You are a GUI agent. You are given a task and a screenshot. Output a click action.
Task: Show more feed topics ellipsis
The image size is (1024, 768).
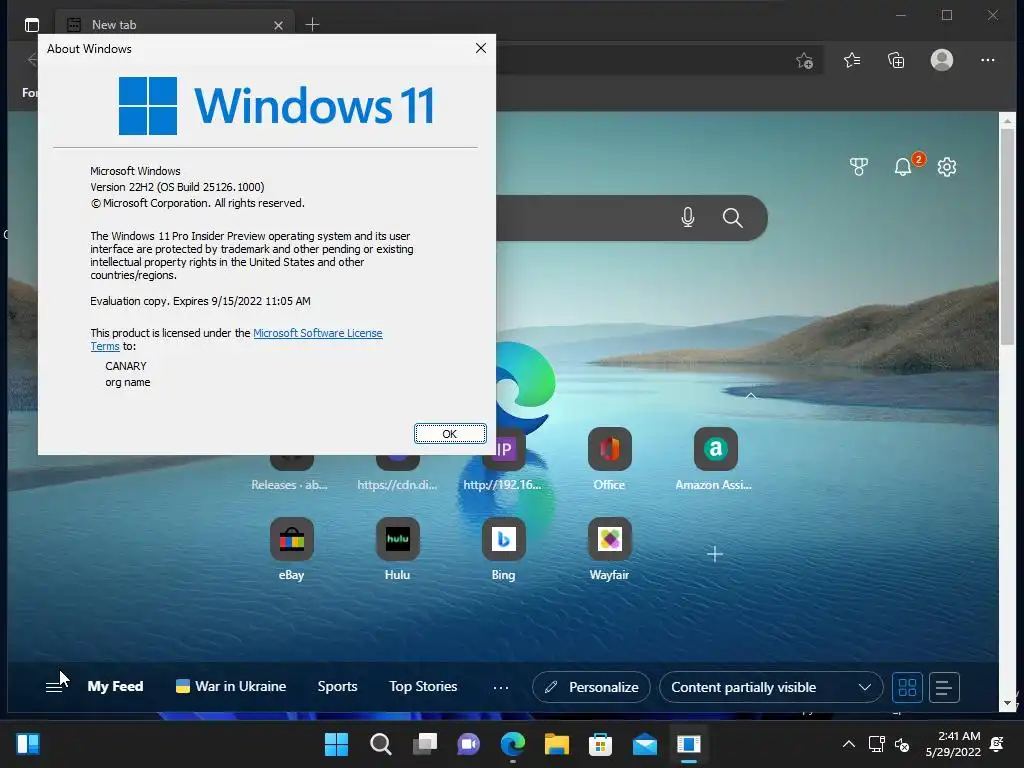501,688
